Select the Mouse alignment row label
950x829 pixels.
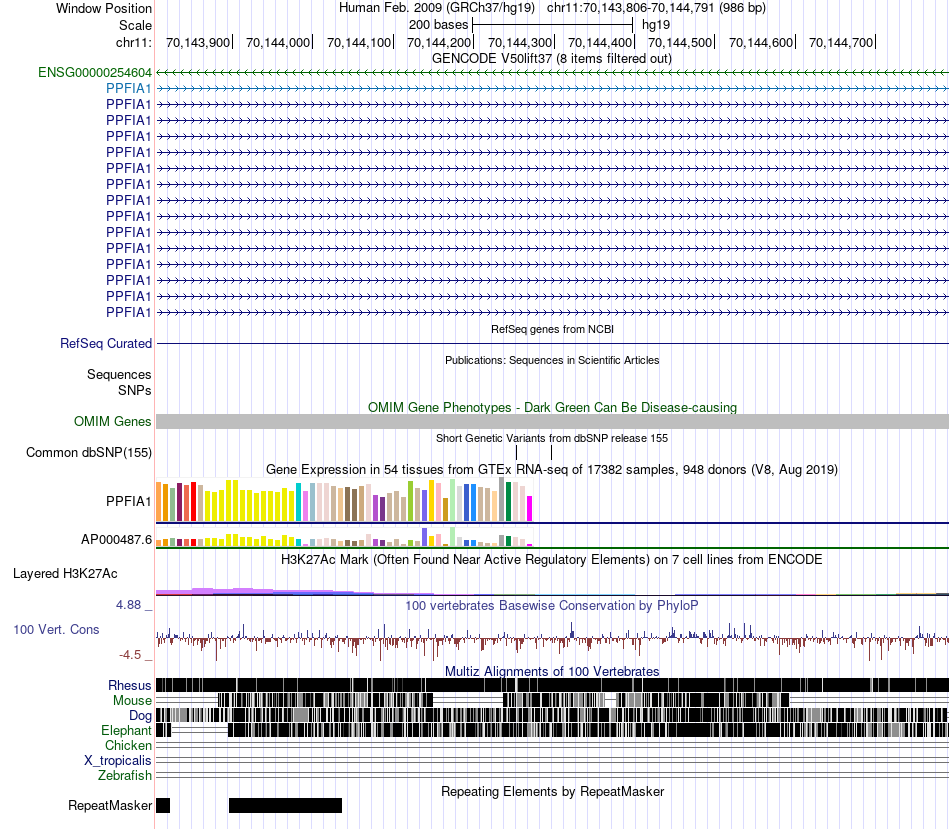pyautogui.click(x=132, y=701)
